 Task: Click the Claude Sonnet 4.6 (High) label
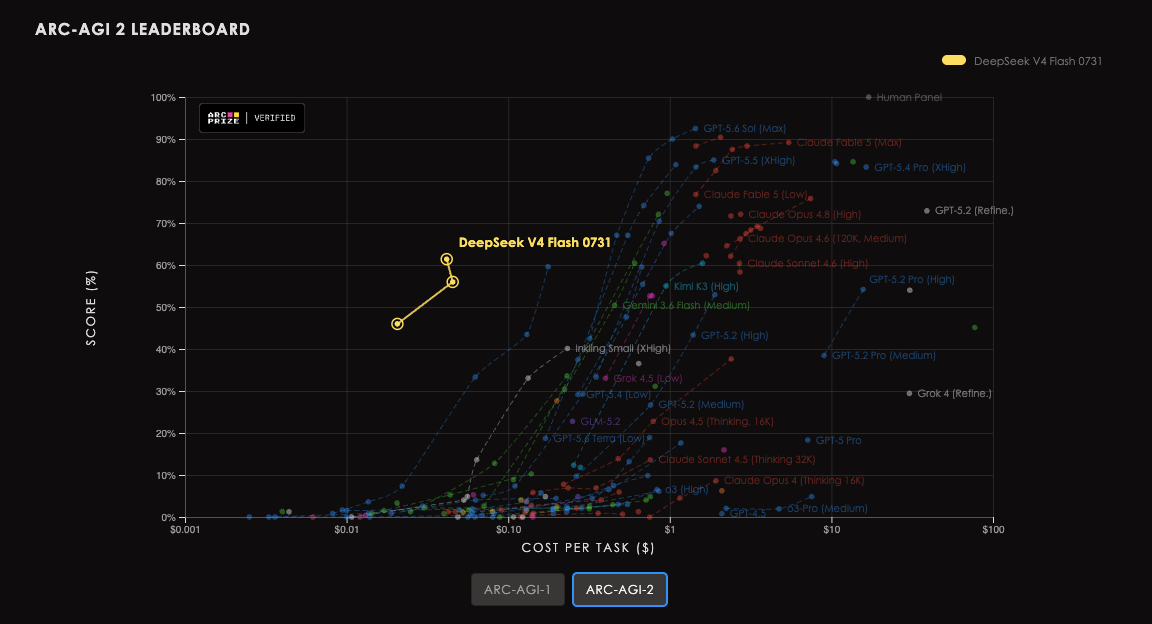pos(807,263)
